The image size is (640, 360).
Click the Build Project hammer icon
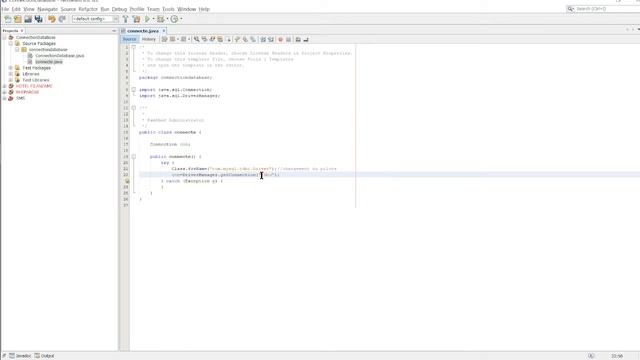point(126,19)
